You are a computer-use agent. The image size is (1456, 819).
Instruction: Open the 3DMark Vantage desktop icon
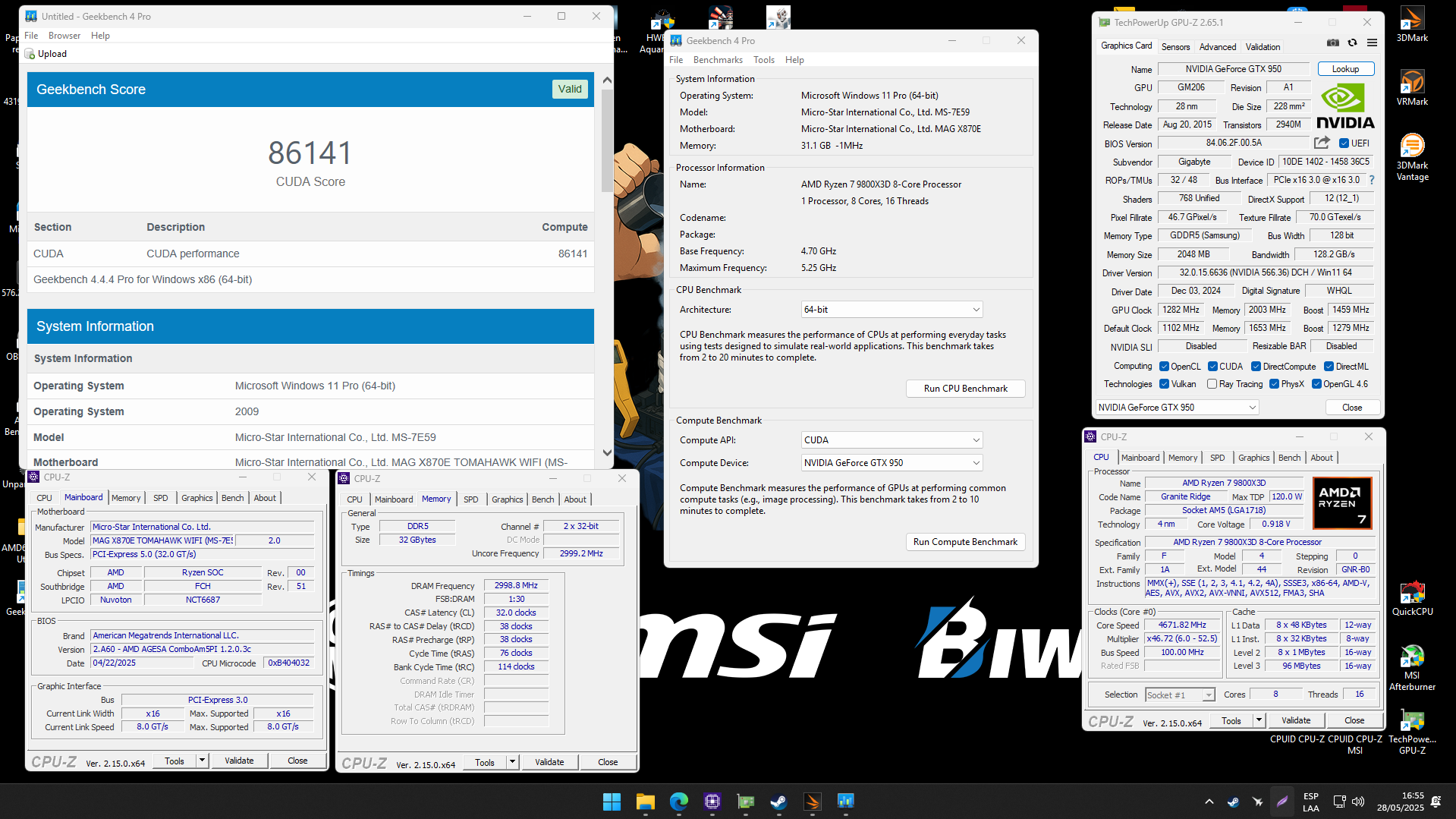click(1412, 157)
